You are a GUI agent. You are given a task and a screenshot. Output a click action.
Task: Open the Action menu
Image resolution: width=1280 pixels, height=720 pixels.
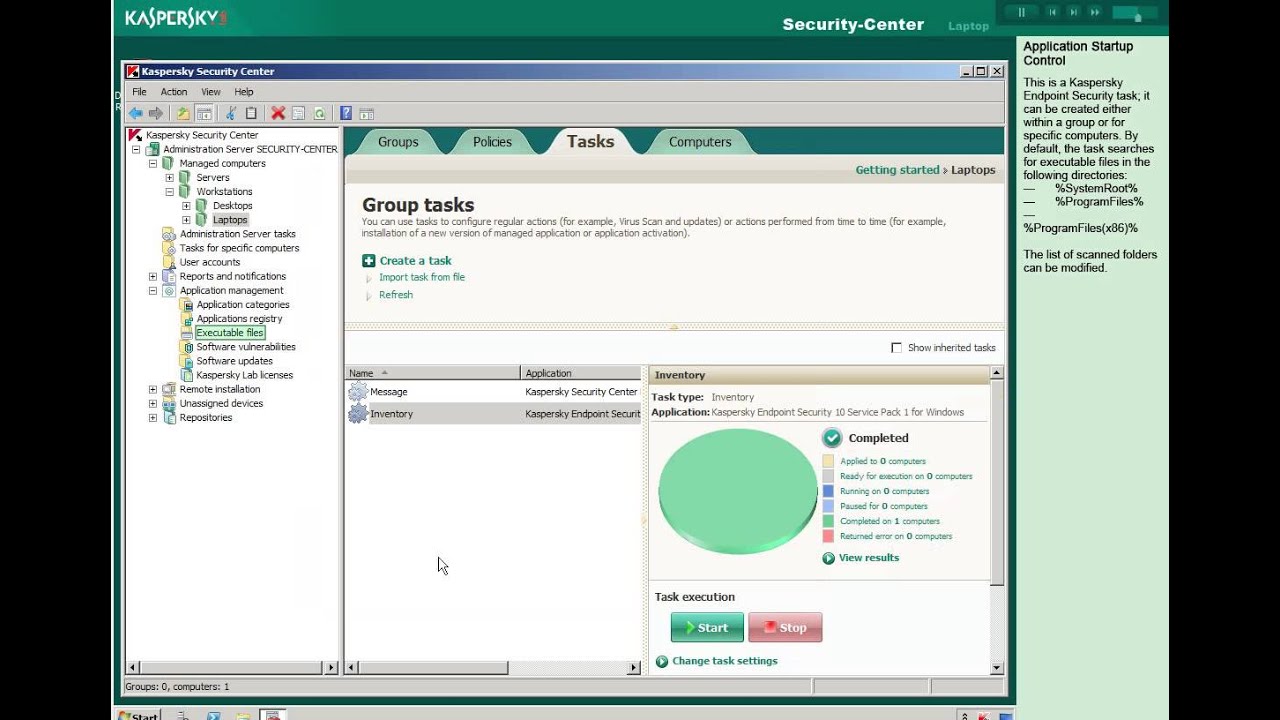(174, 92)
